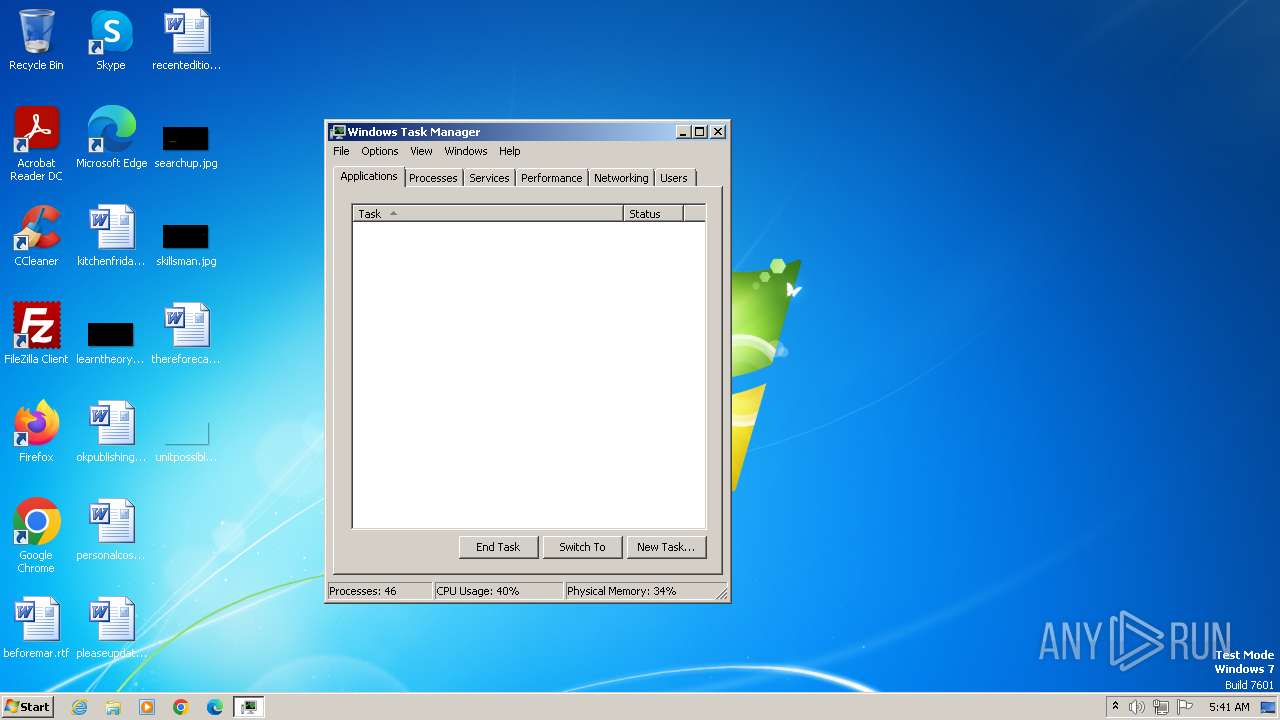Viewport: 1280px width, 720px height.
Task: Click the network tray icon
Action: point(1161,707)
